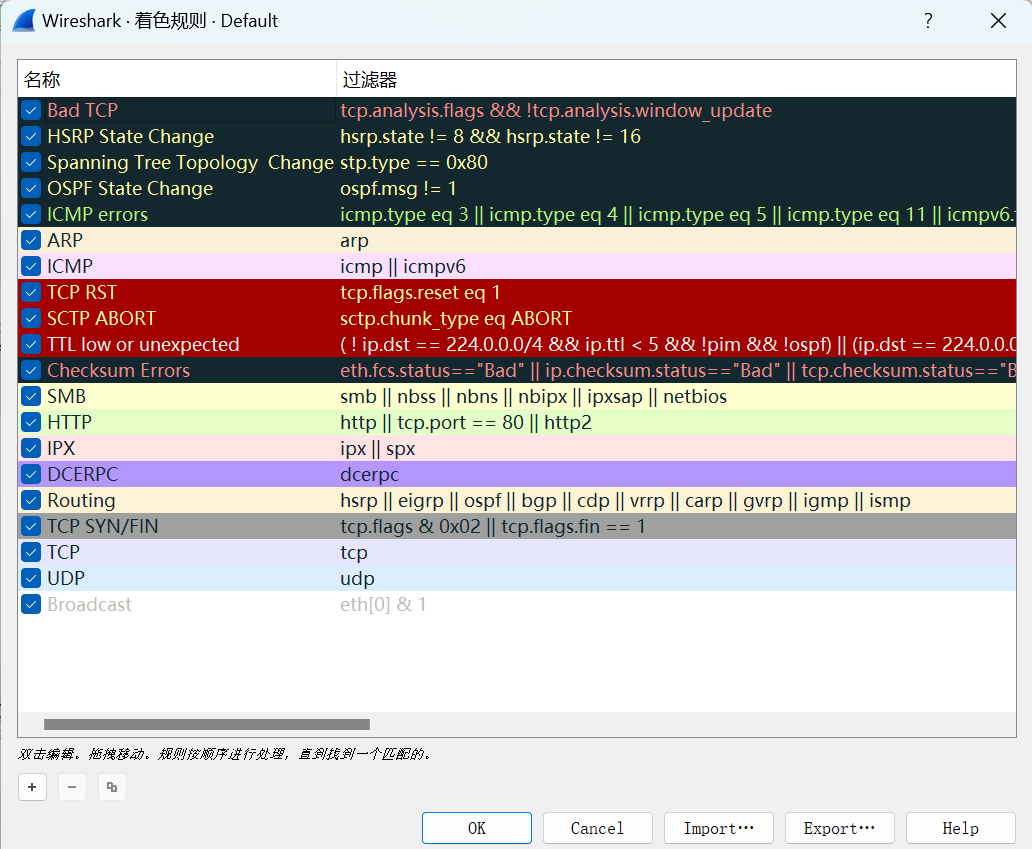Uncheck the IPX rule checkbox
Viewport: 1032px width, 849px height.
[31, 448]
